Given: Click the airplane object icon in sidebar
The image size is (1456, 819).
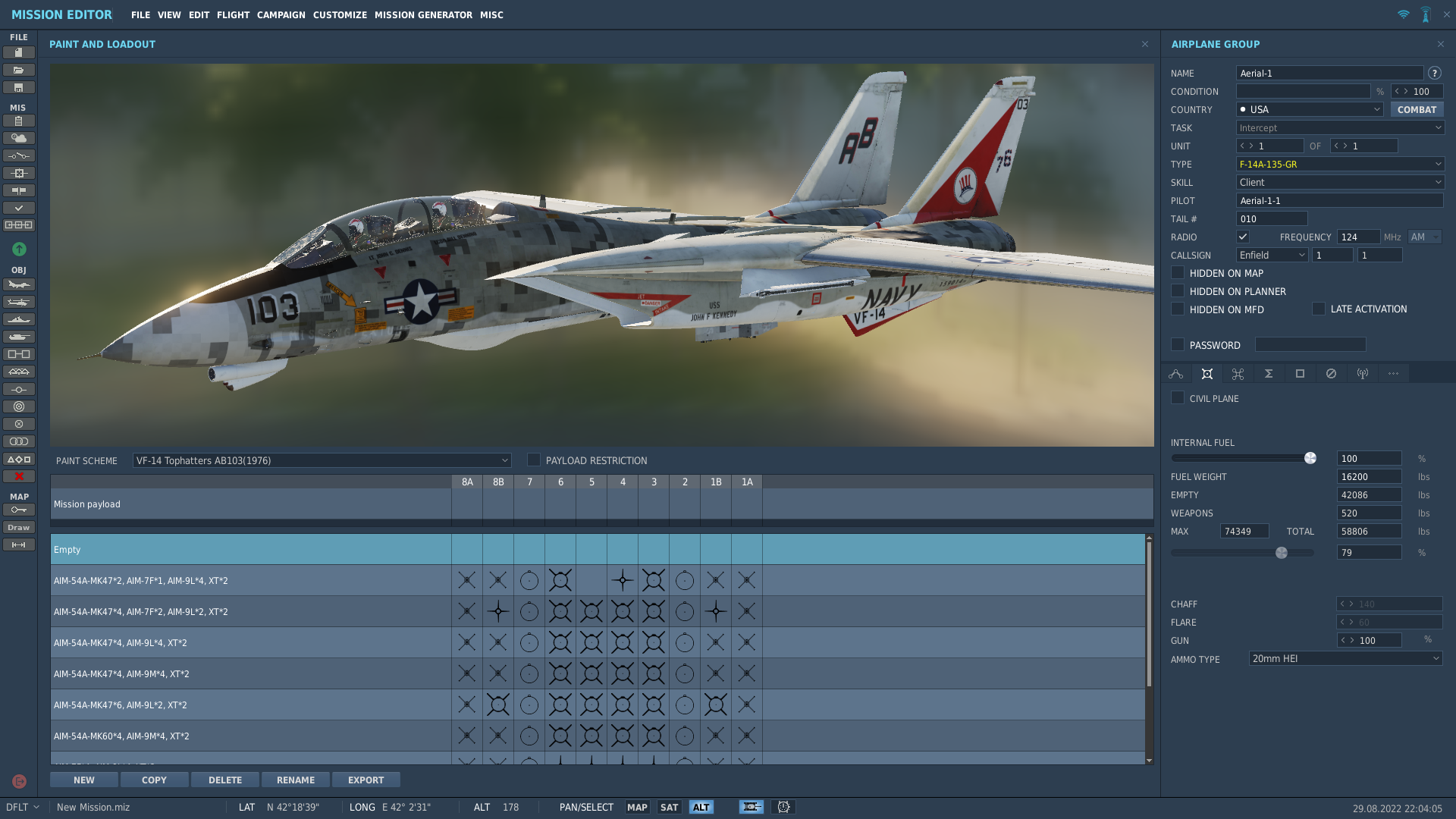Looking at the screenshot, I should pyautogui.click(x=19, y=284).
